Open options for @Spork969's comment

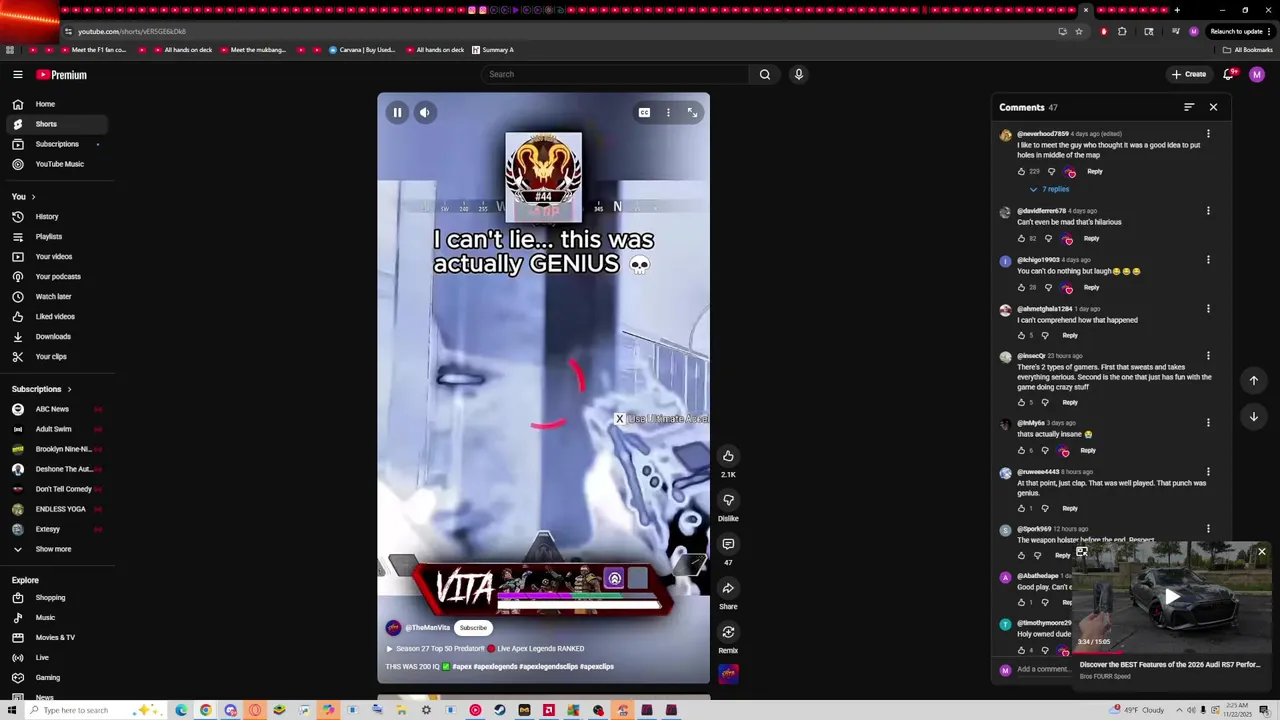(x=1208, y=529)
